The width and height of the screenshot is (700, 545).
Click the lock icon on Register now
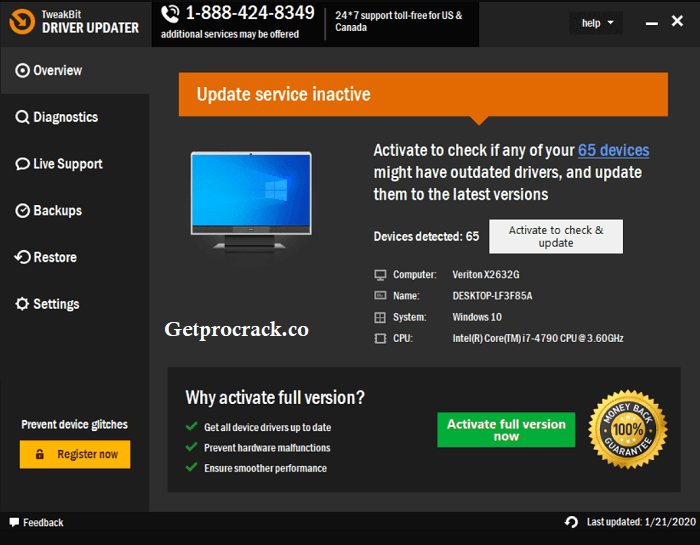point(40,454)
